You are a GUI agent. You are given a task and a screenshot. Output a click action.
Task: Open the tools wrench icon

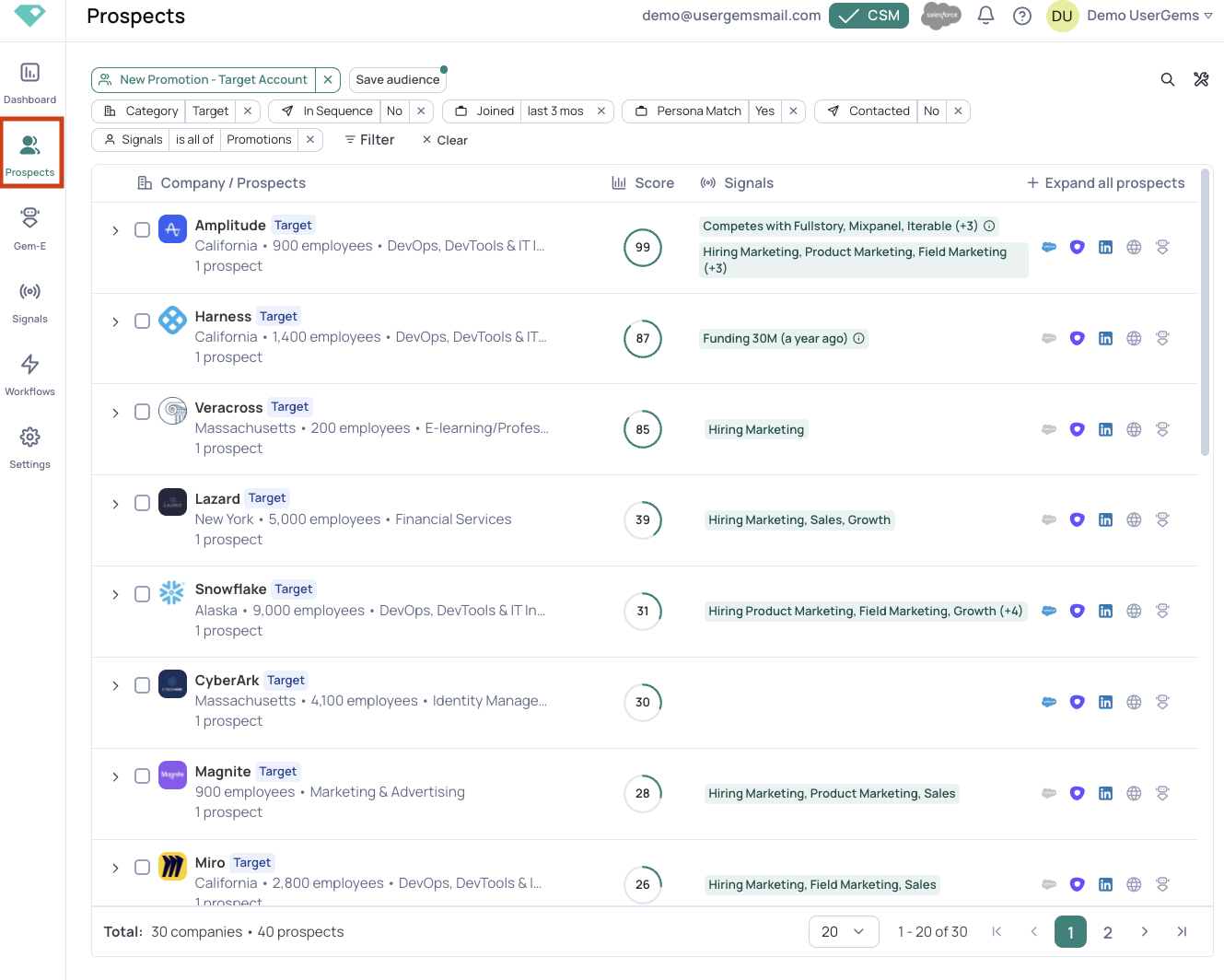point(1201,79)
